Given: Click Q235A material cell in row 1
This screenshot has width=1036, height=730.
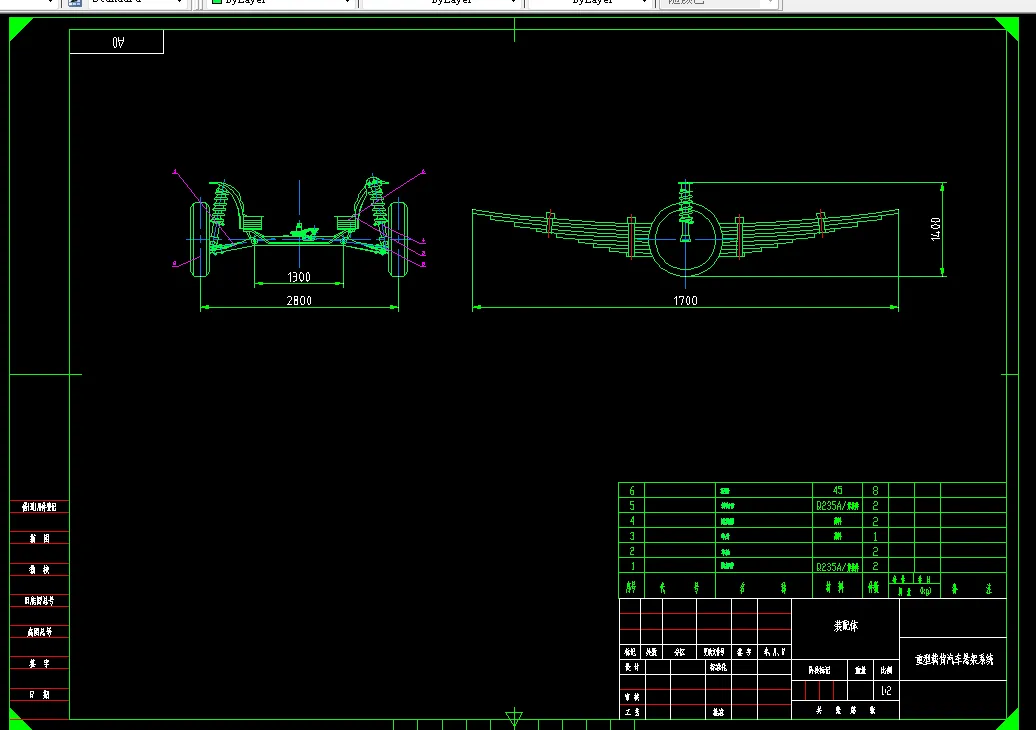Looking at the screenshot, I should pos(837,567).
